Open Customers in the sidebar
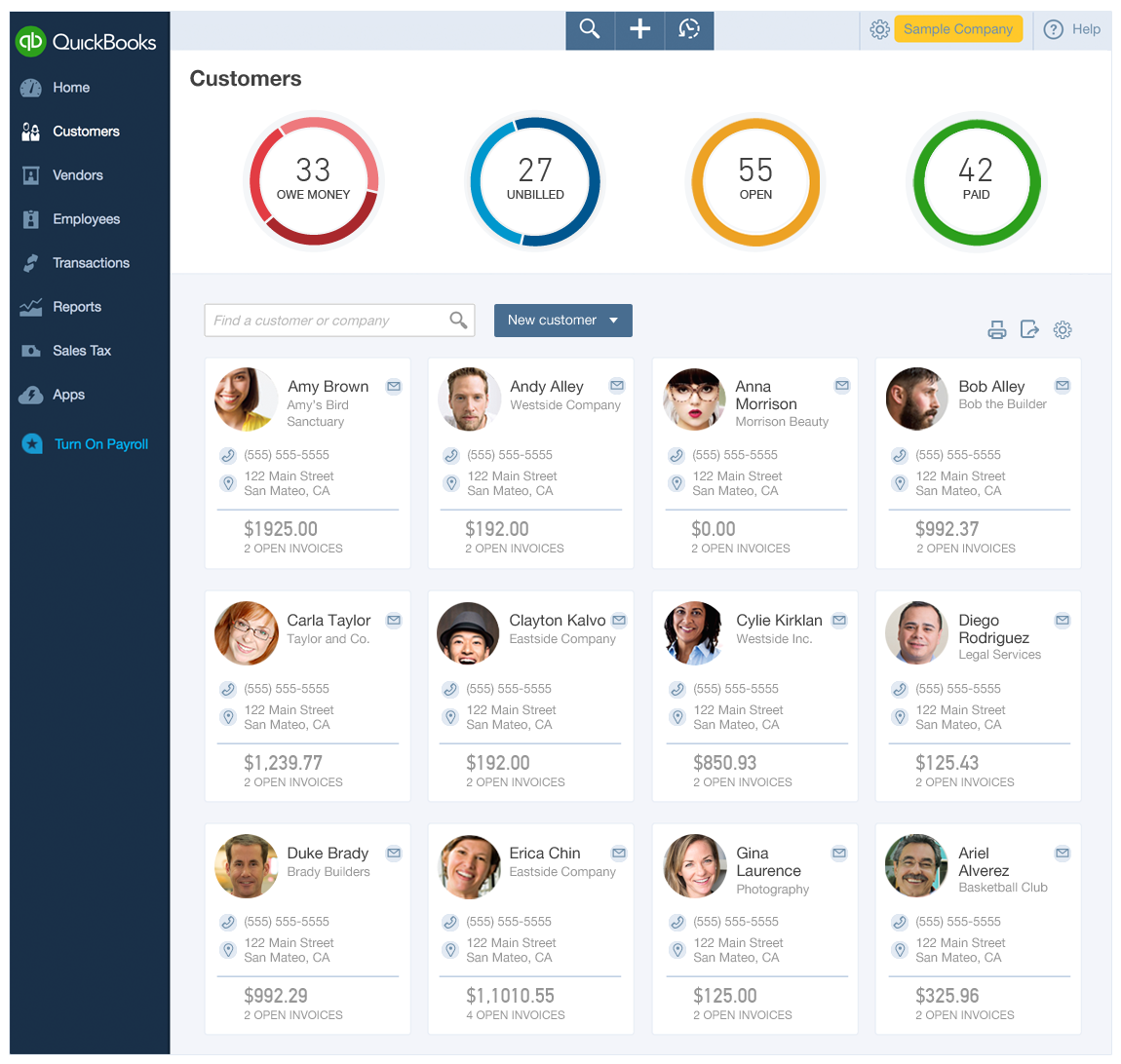Viewport: 1121px width, 1064px height. coord(86,132)
